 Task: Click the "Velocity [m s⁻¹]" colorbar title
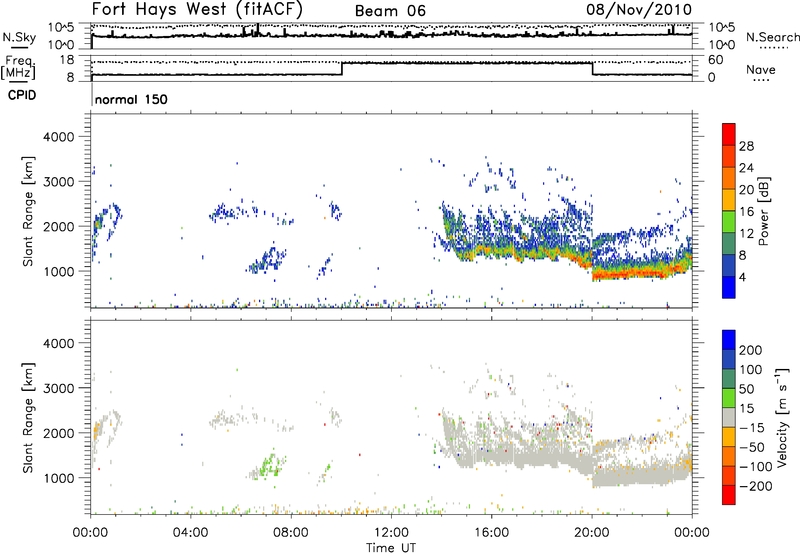click(x=783, y=418)
